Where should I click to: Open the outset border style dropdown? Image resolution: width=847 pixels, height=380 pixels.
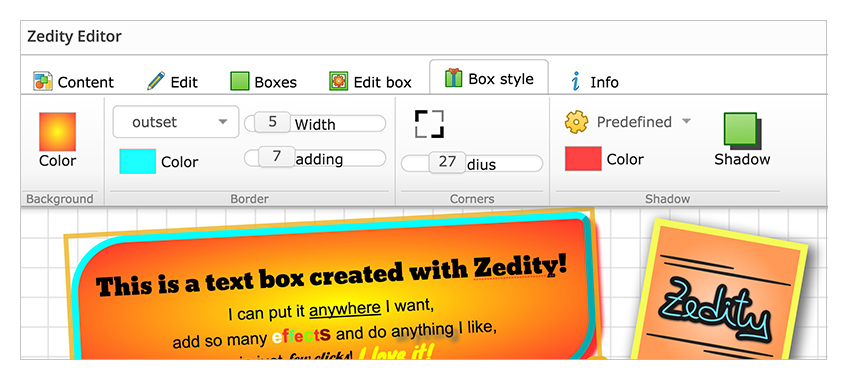pyautogui.click(x=176, y=122)
